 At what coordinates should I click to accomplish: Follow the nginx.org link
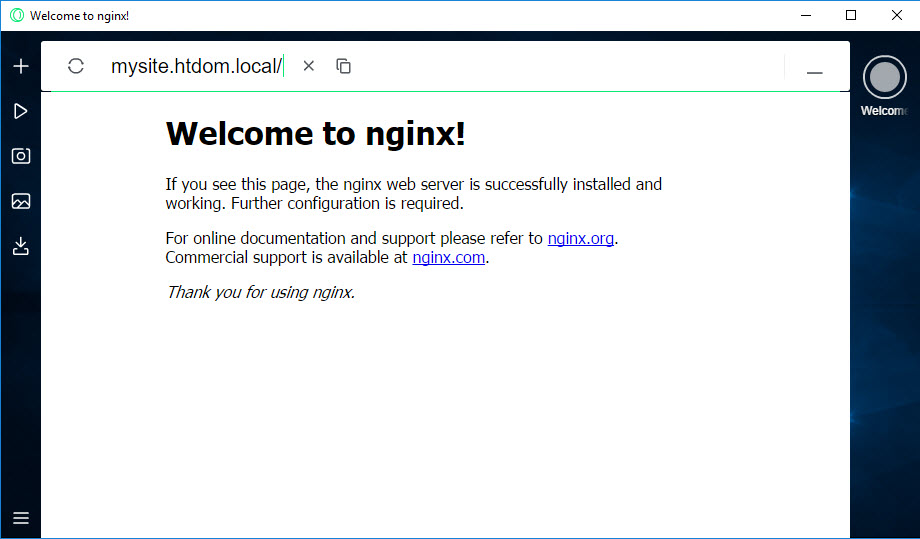click(x=580, y=239)
